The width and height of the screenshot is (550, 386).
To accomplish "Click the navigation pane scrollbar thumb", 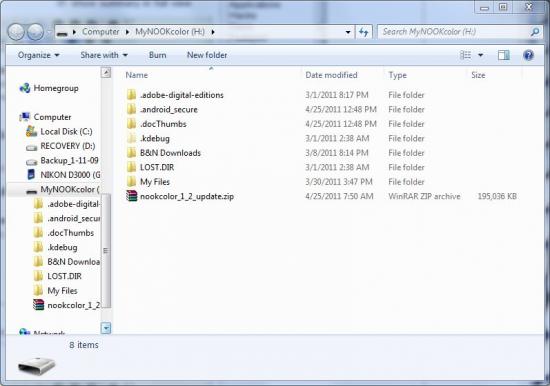I will pyautogui.click(x=106, y=251).
